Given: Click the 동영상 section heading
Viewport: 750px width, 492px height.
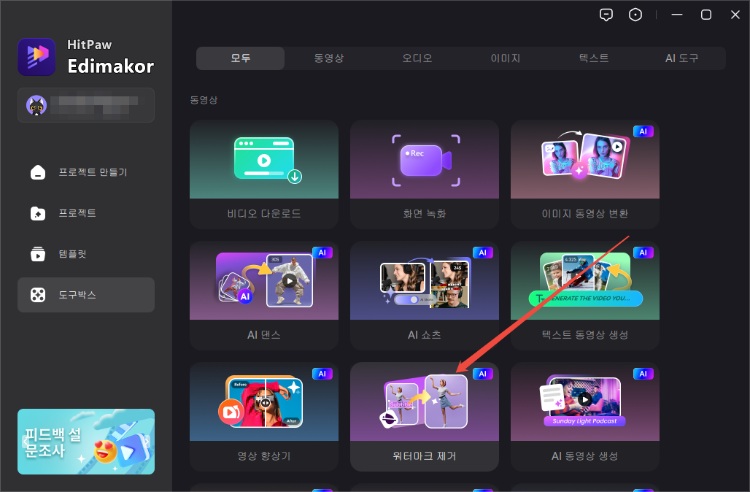Looking at the screenshot, I should 204,100.
